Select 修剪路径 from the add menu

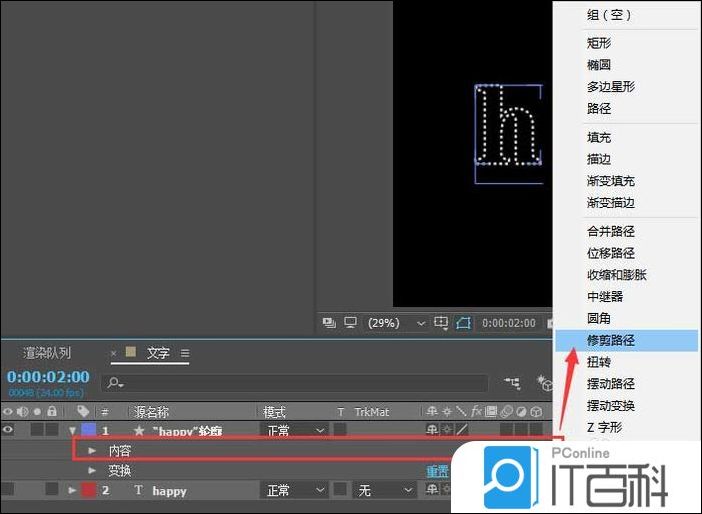click(611, 340)
